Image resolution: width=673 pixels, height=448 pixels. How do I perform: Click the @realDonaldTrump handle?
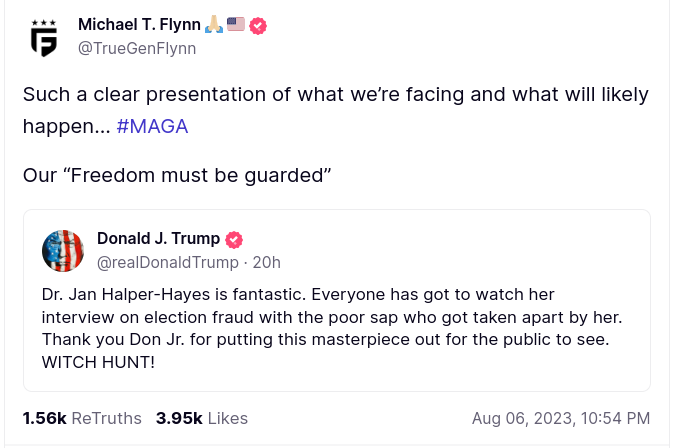coord(167,262)
